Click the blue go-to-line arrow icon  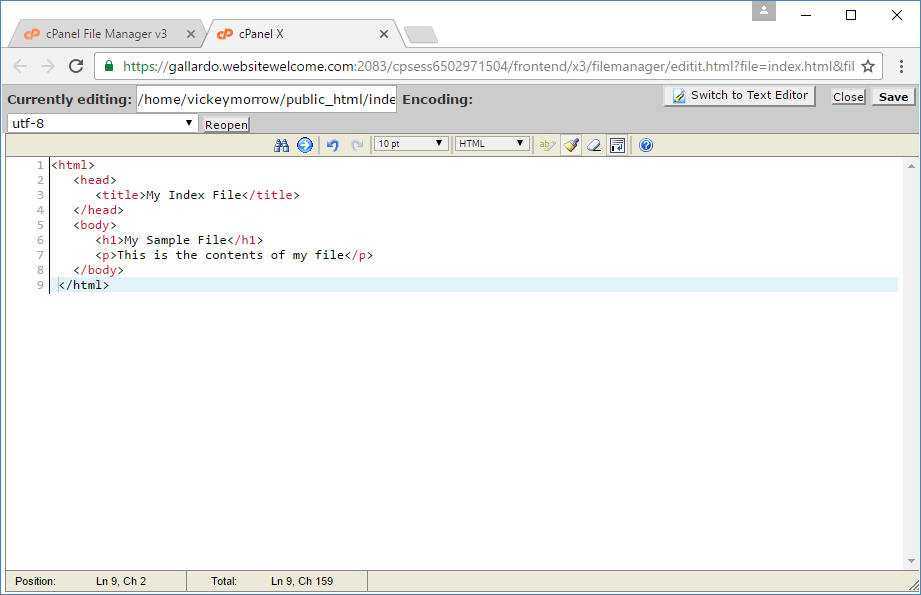305,145
